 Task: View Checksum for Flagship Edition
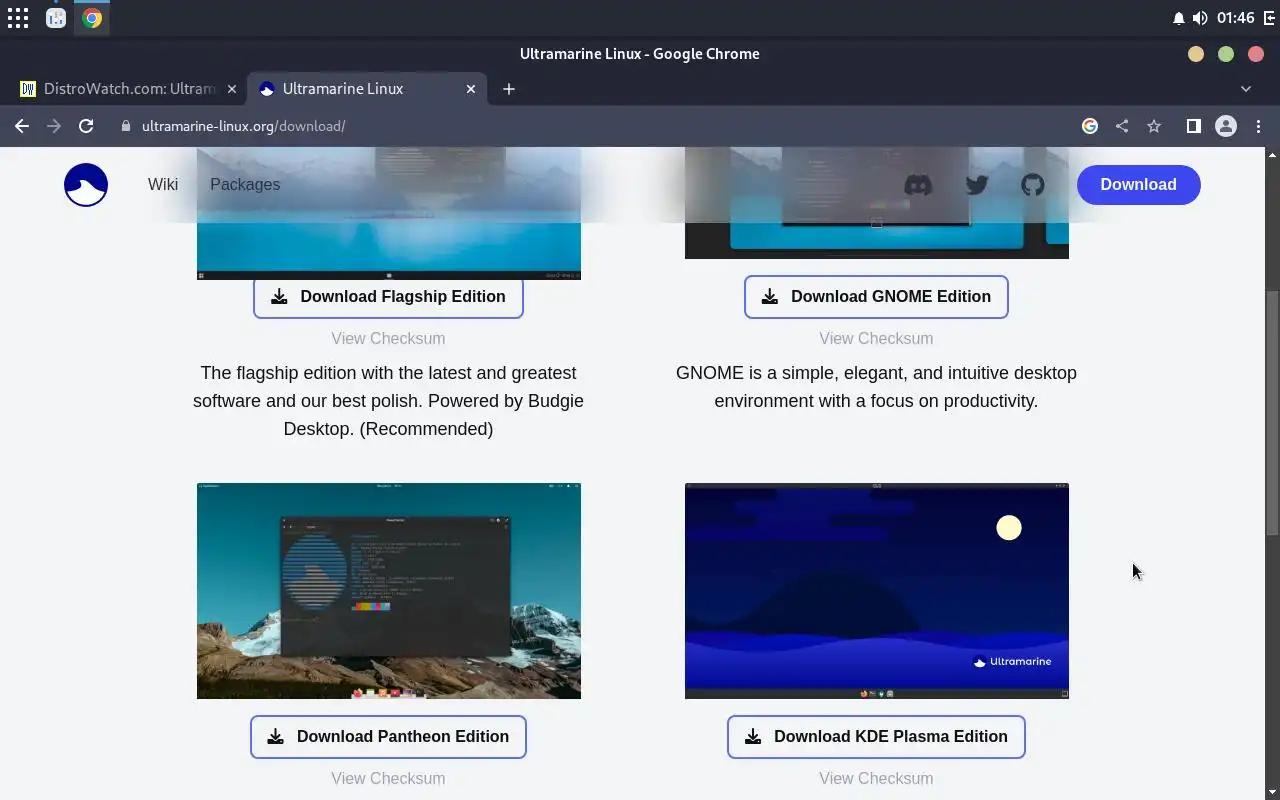coord(388,338)
